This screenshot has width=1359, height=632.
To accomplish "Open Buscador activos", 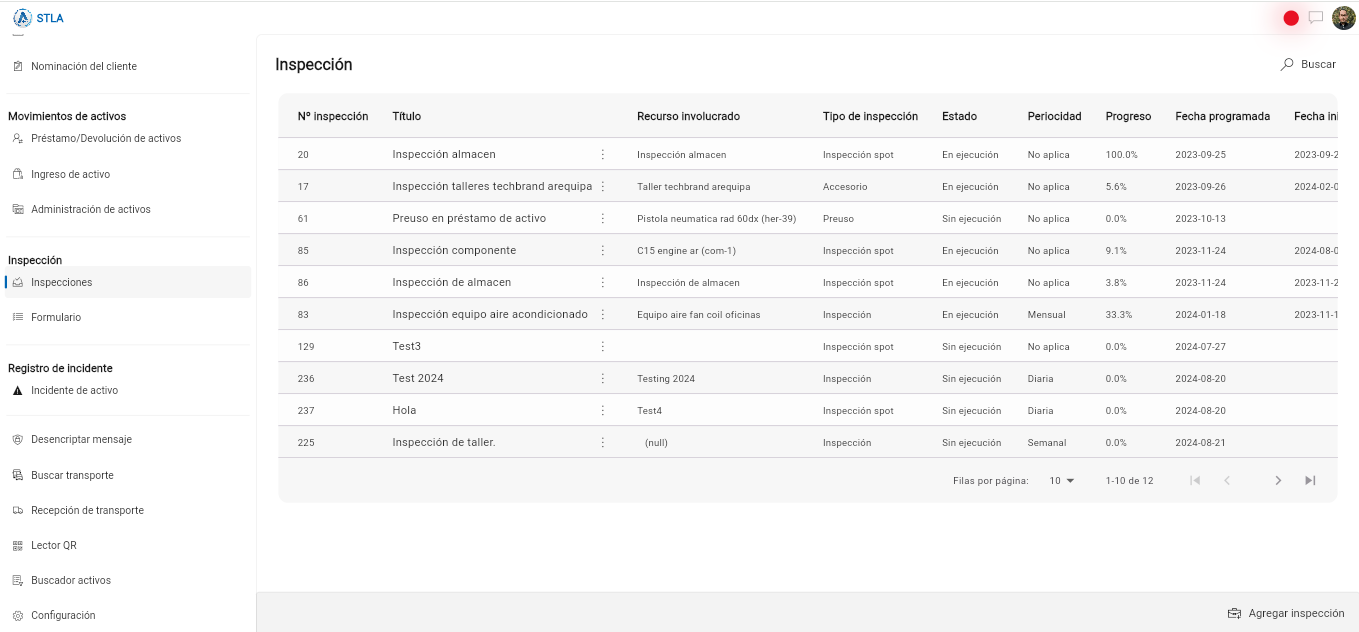I will click(x=71, y=580).
